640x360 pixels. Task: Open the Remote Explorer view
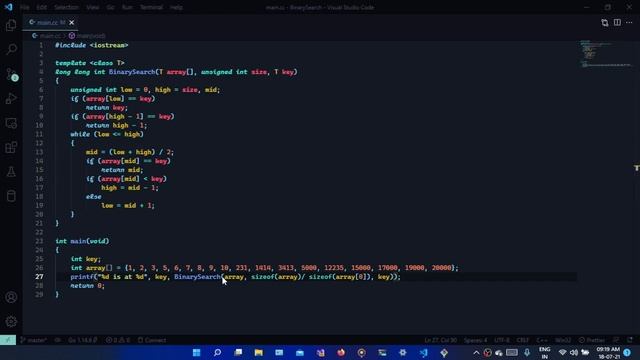tap(11, 123)
